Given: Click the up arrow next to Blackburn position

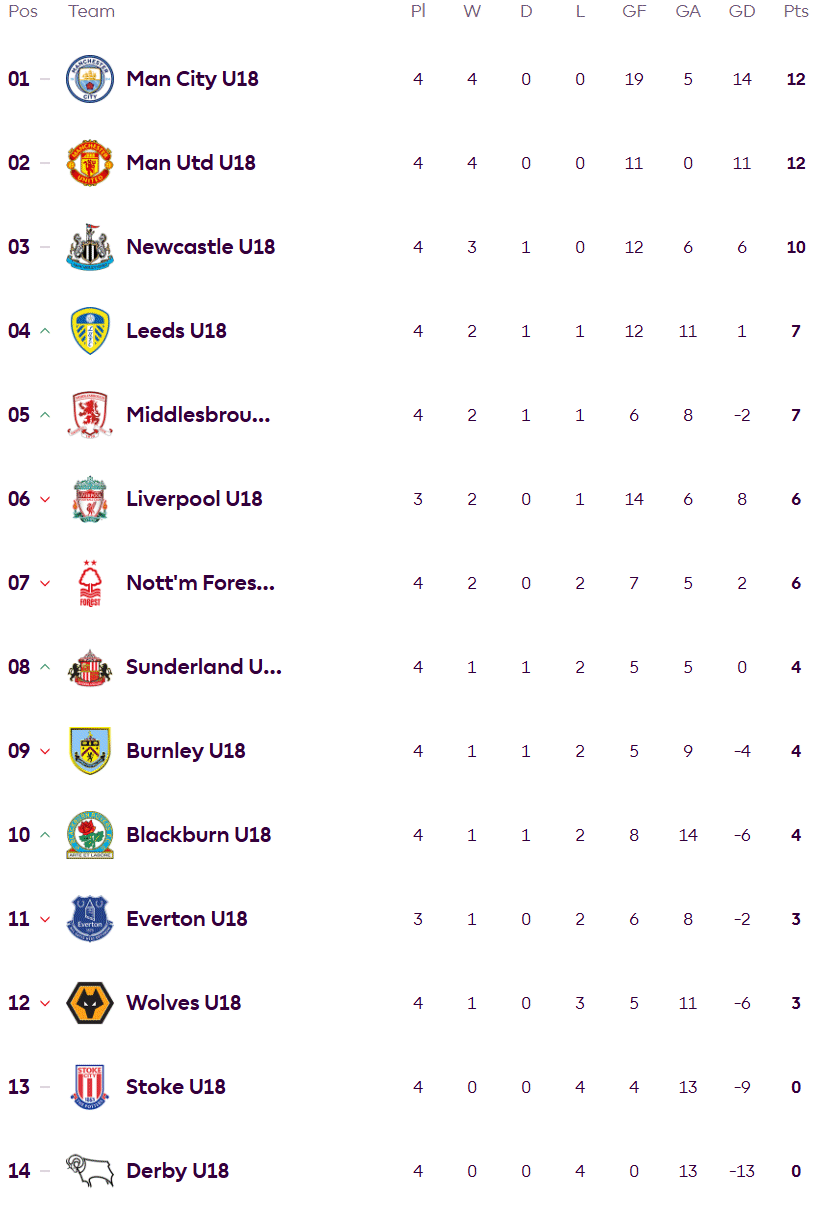Looking at the screenshot, I should pyautogui.click(x=44, y=835).
